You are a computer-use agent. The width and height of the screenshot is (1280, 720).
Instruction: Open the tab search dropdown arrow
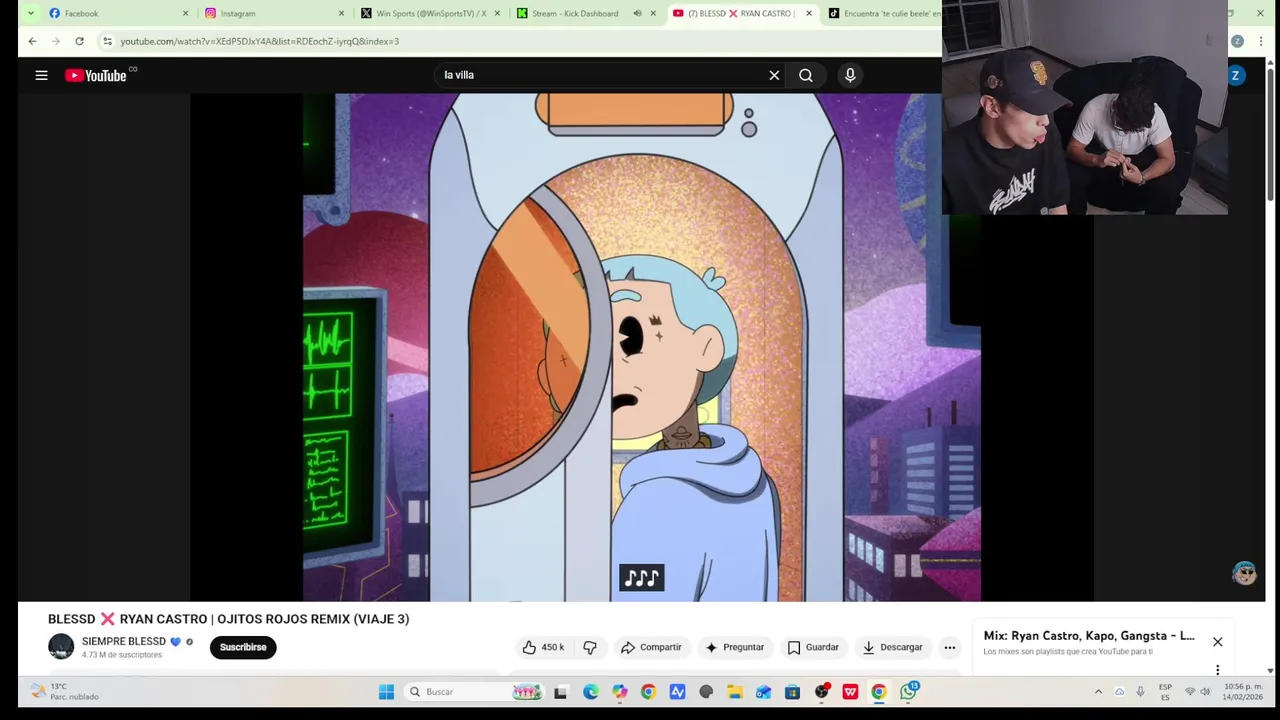31,13
